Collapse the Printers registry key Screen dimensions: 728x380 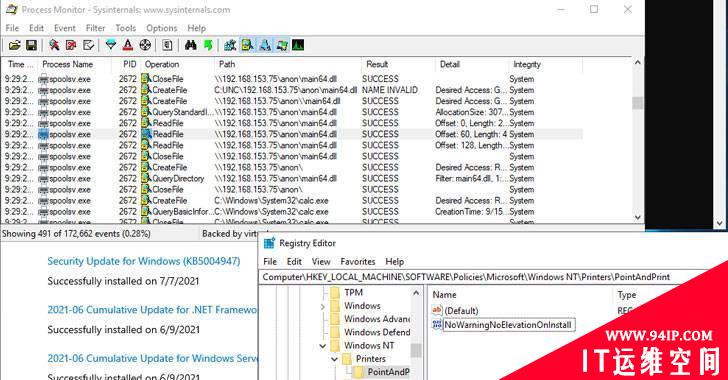(x=334, y=359)
